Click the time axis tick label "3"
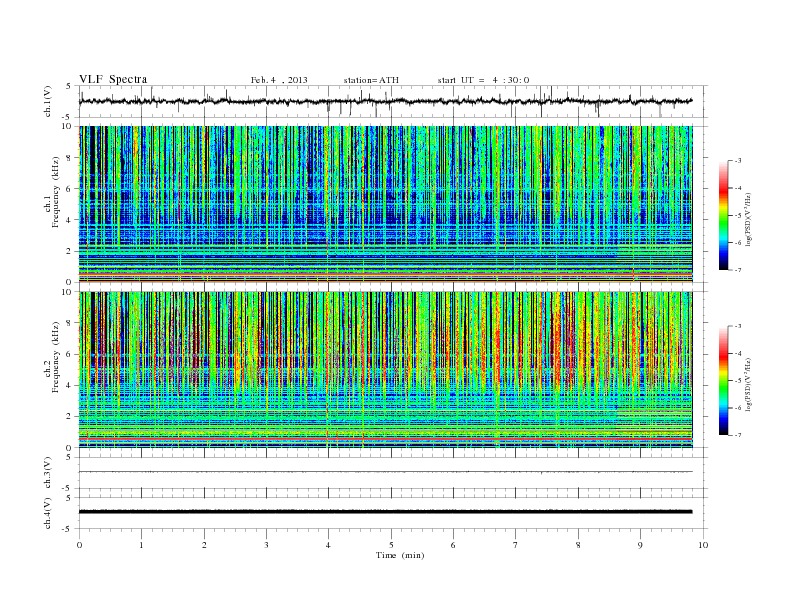 tap(266, 545)
